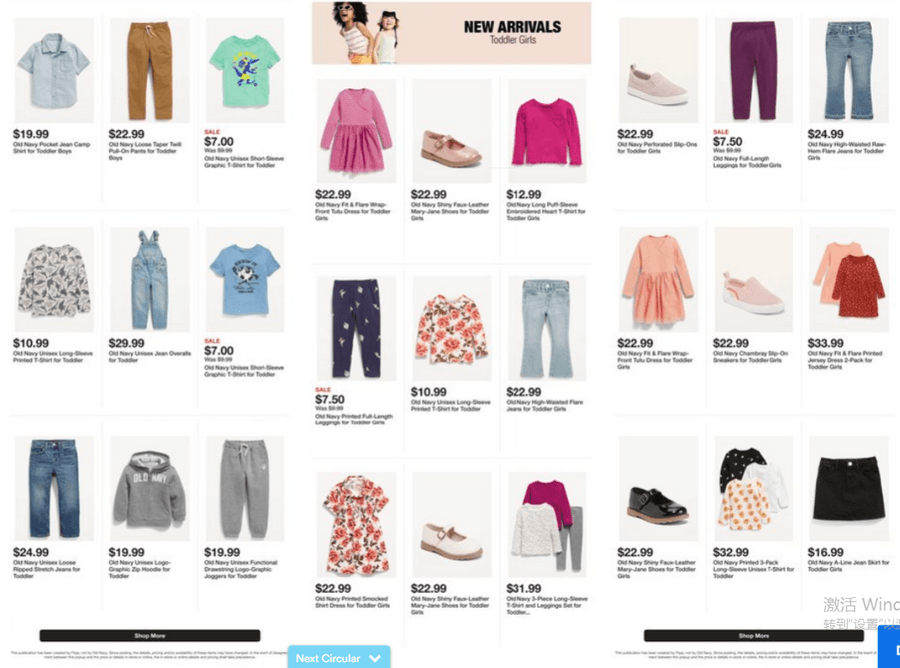Select the unisex jean overalls
The width and height of the screenshot is (900, 668).
coord(150,279)
